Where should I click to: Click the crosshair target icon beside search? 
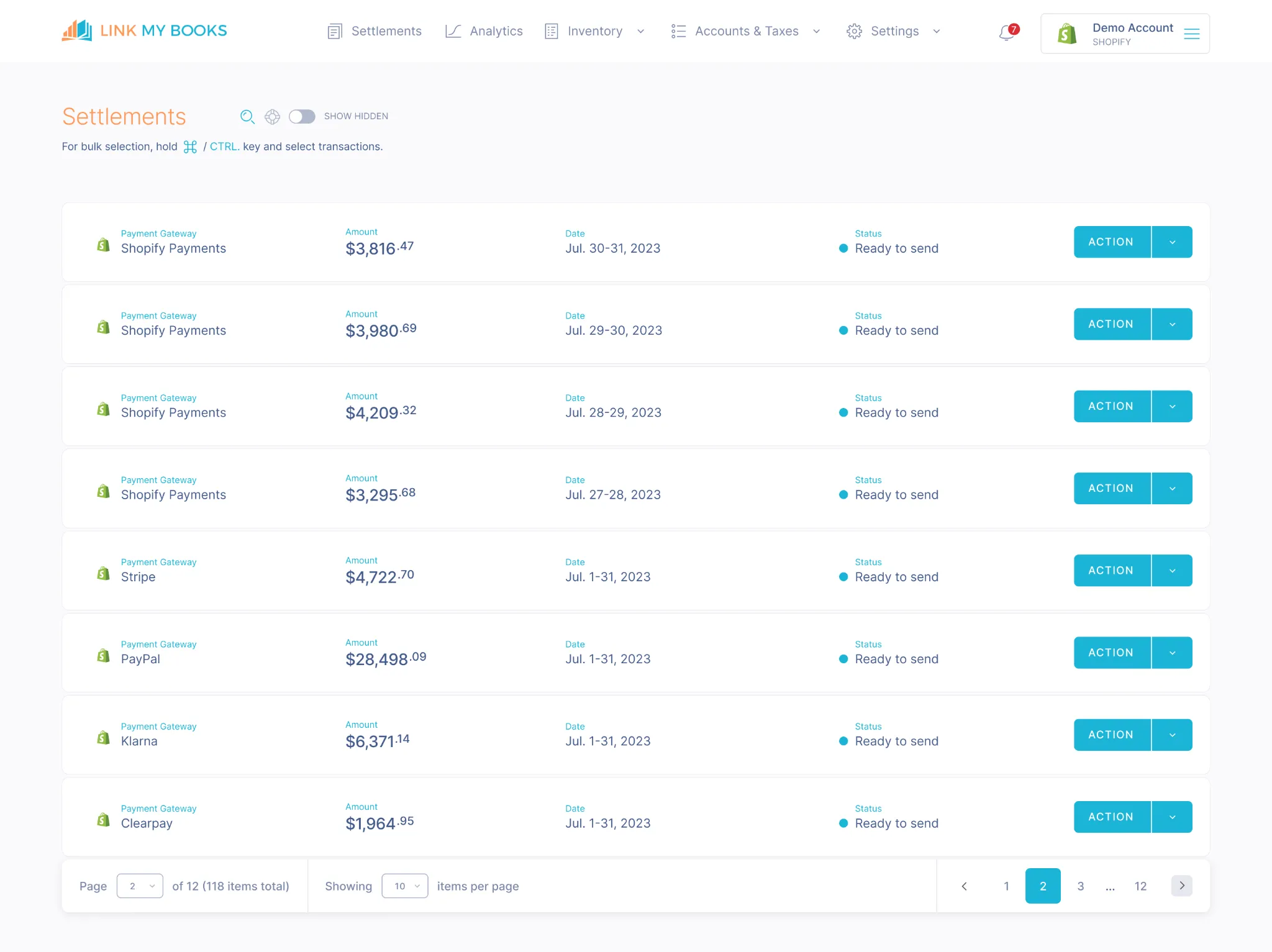pyautogui.click(x=272, y=117)
